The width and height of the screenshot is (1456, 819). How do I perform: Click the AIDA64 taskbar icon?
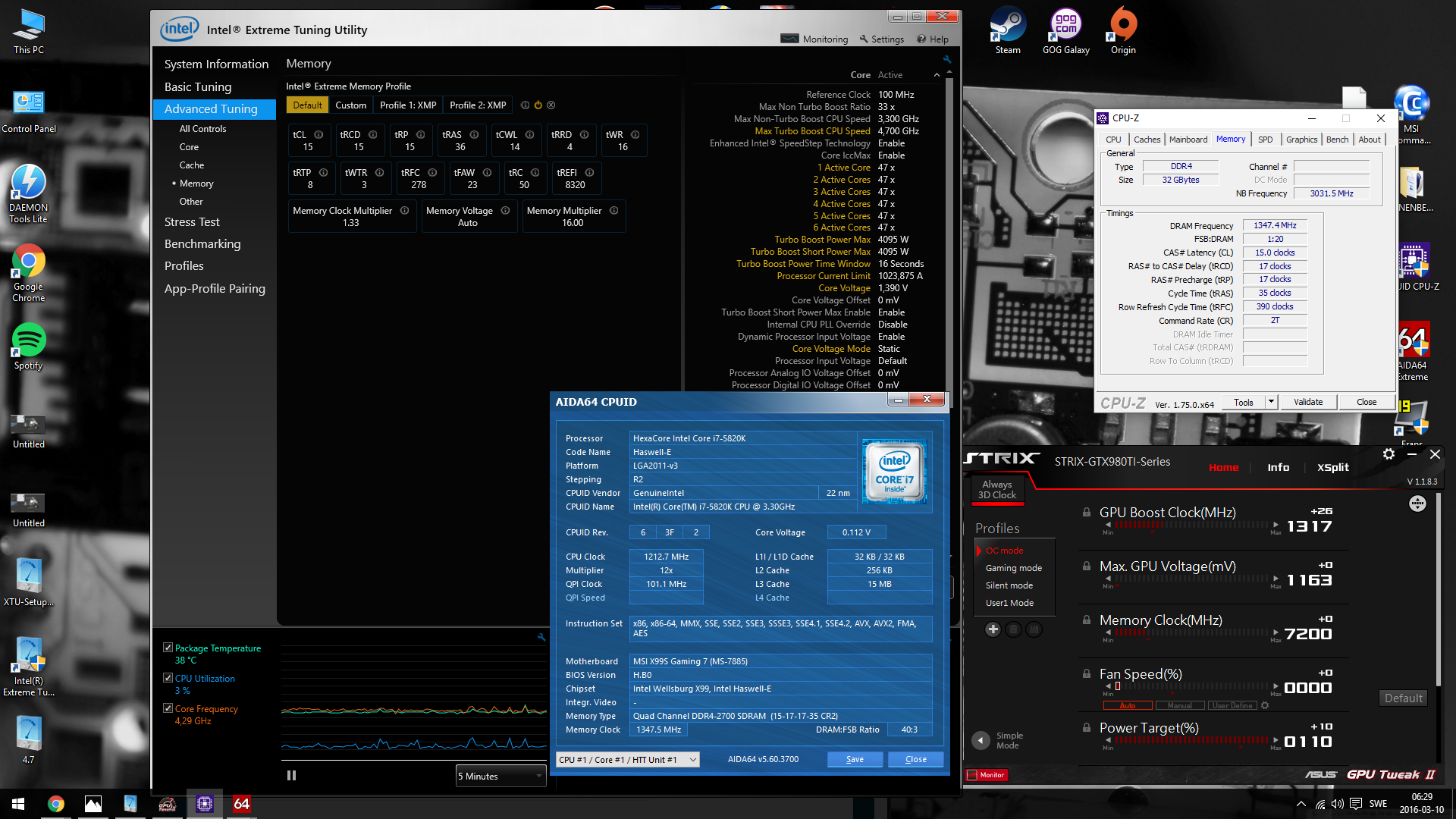[241, 804]
